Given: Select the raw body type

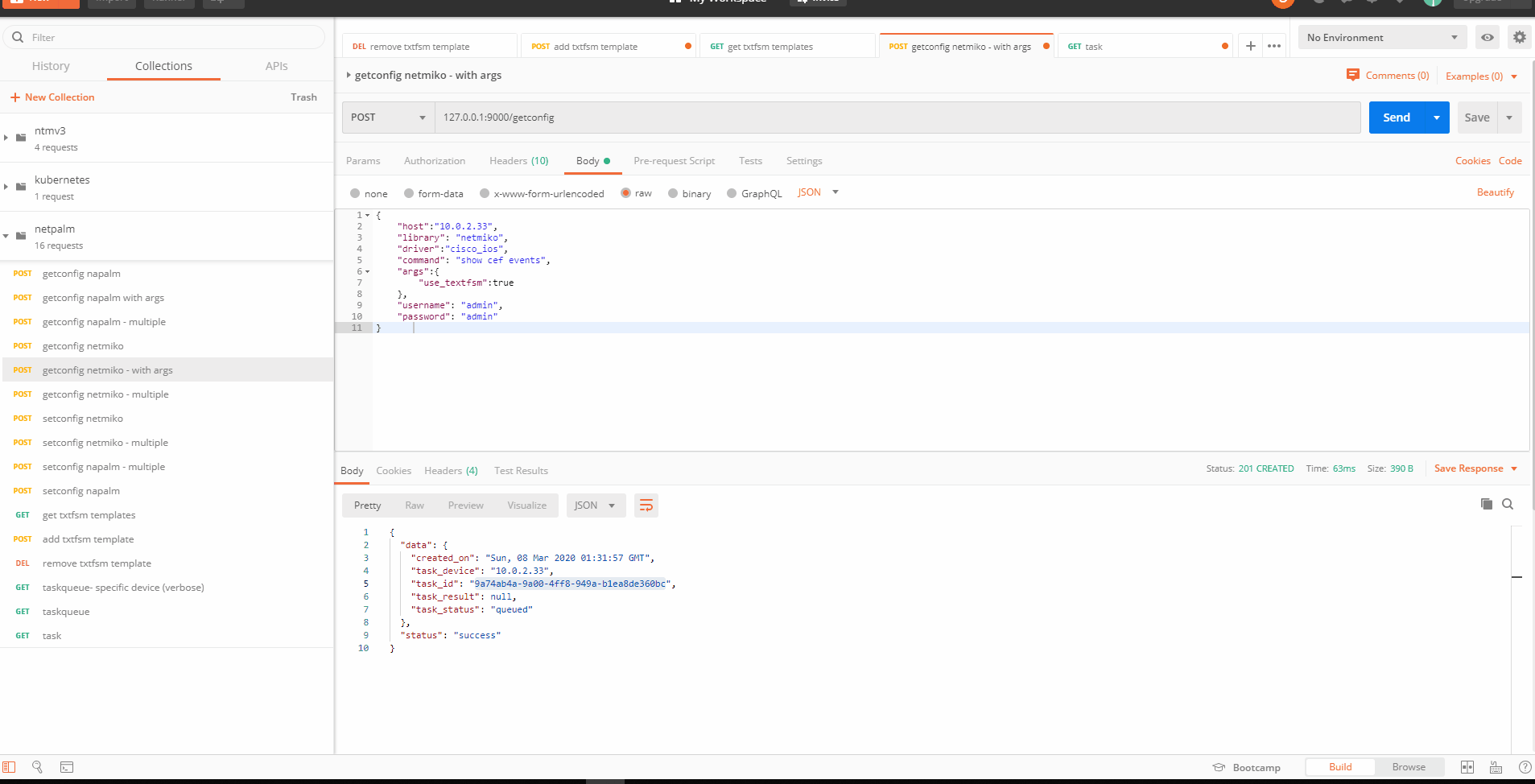Looking at the screenshot, I should [625, 193].
